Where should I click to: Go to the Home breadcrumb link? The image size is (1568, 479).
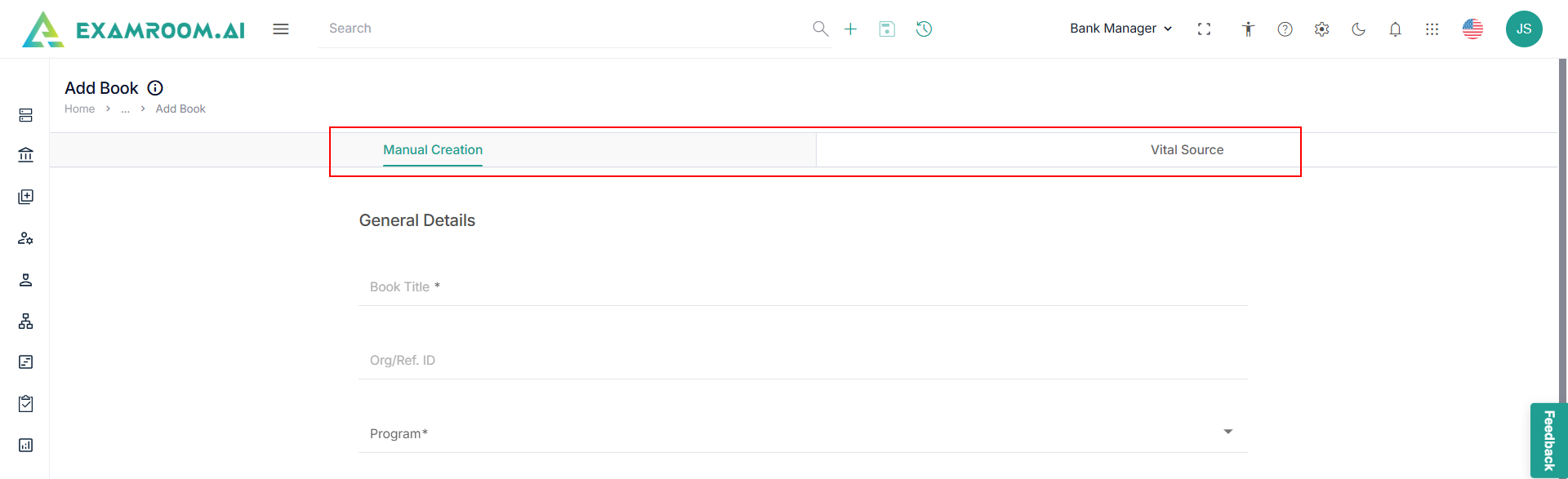pos(79,109)
